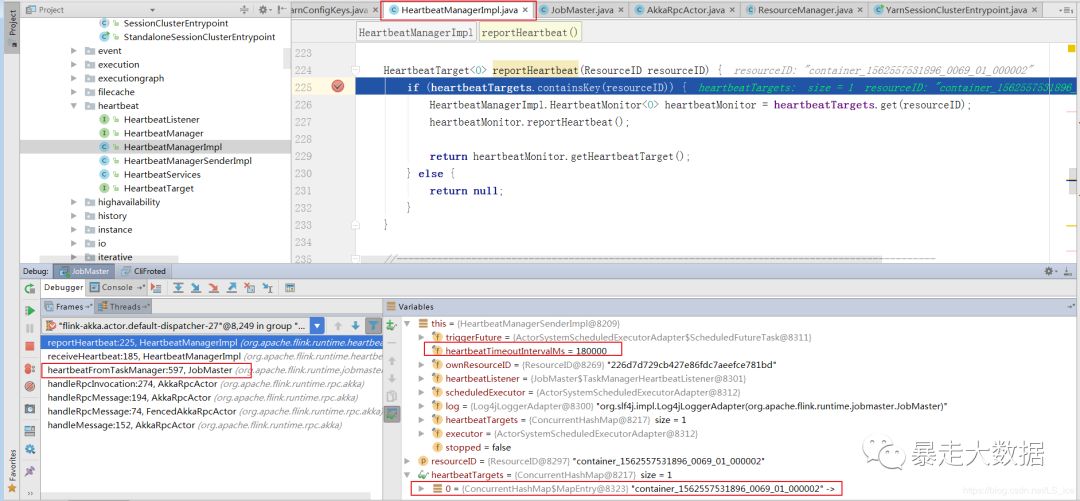The width and height of the screenshot is (1080, 501).
Task: Expand the event folder
Action: point(74,51)
